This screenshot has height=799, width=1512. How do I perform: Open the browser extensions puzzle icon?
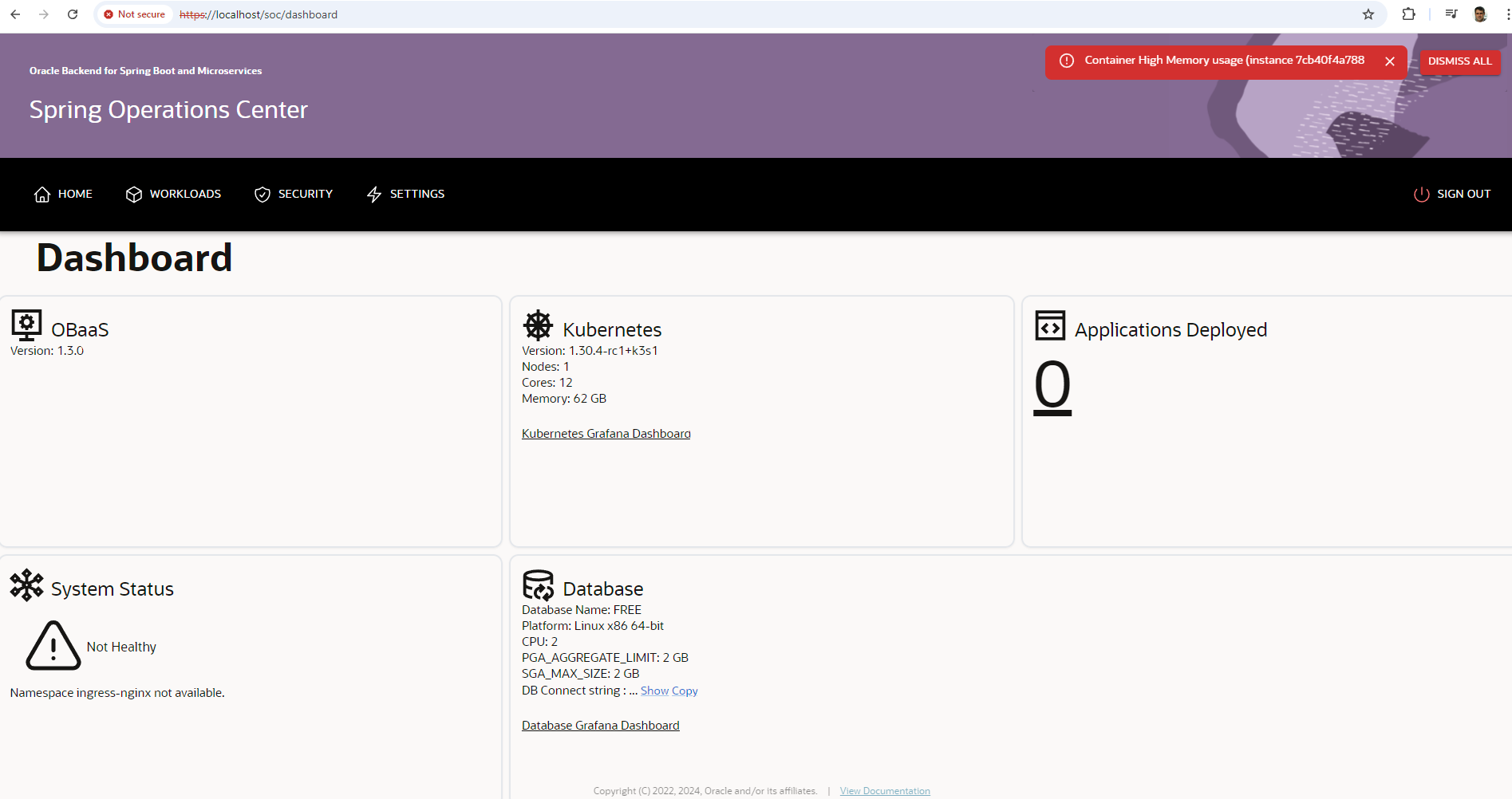[x=1408, y=14]
